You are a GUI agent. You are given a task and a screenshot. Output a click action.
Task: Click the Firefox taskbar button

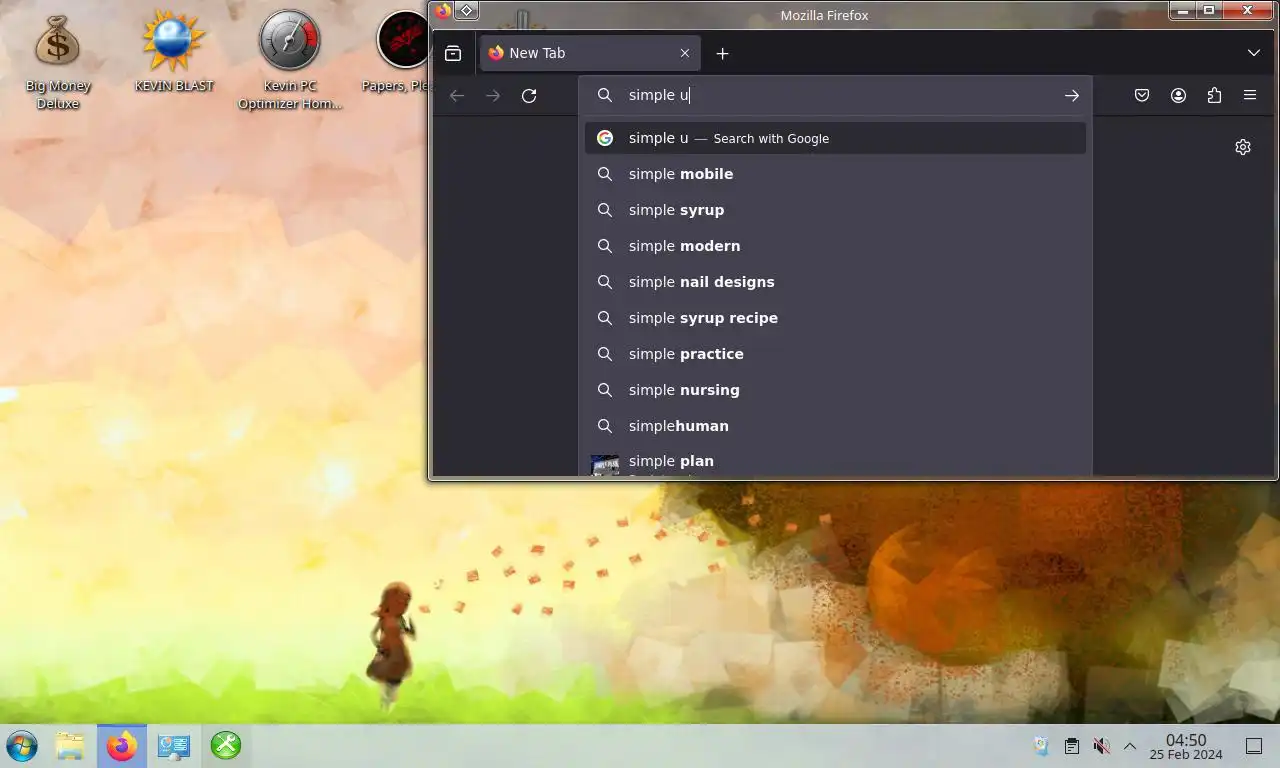point(122,746)
